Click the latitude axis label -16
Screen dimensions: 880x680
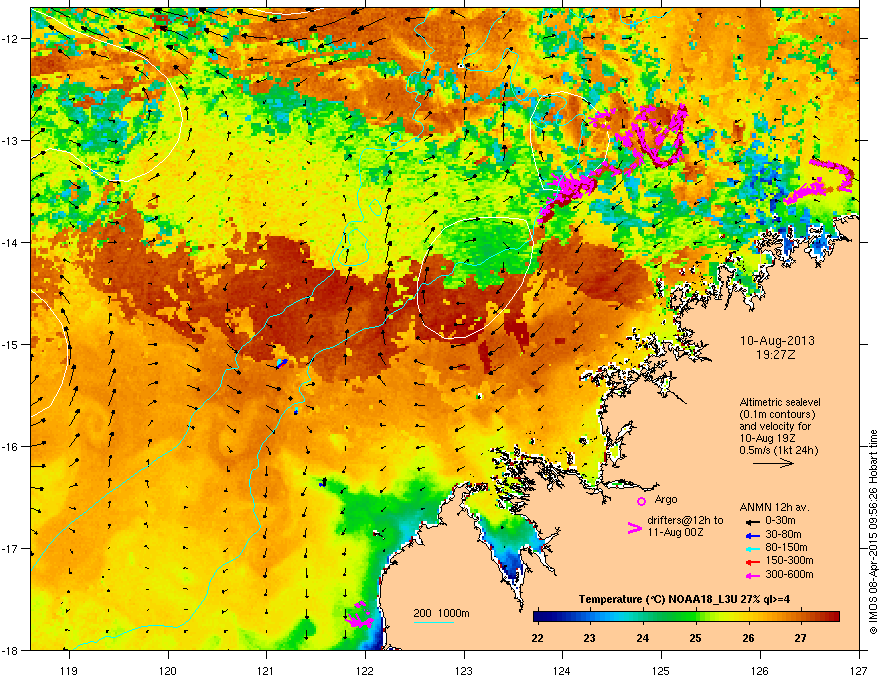pyautogui.click(x=10, y=447)
